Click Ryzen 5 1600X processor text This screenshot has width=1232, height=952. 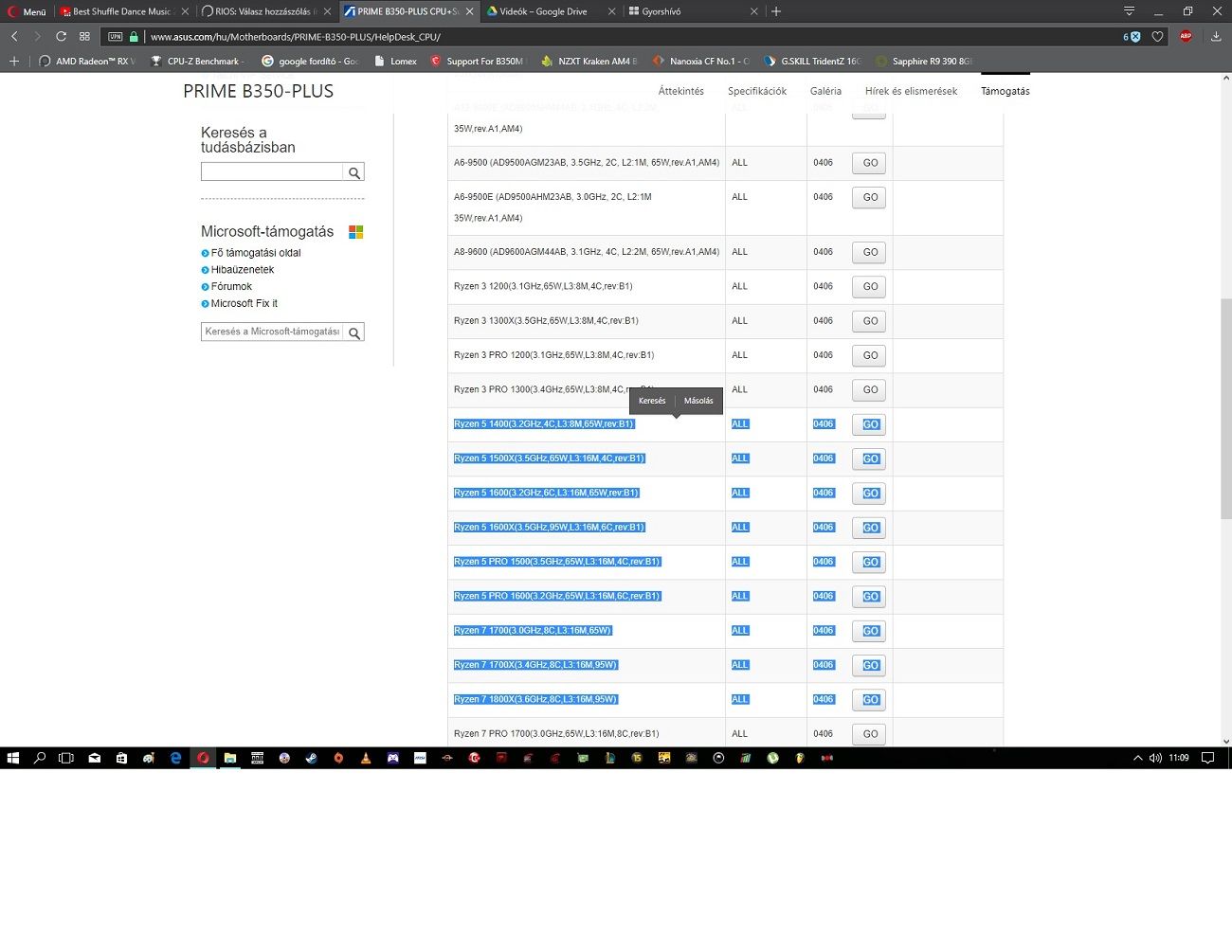tap(549, 528)
